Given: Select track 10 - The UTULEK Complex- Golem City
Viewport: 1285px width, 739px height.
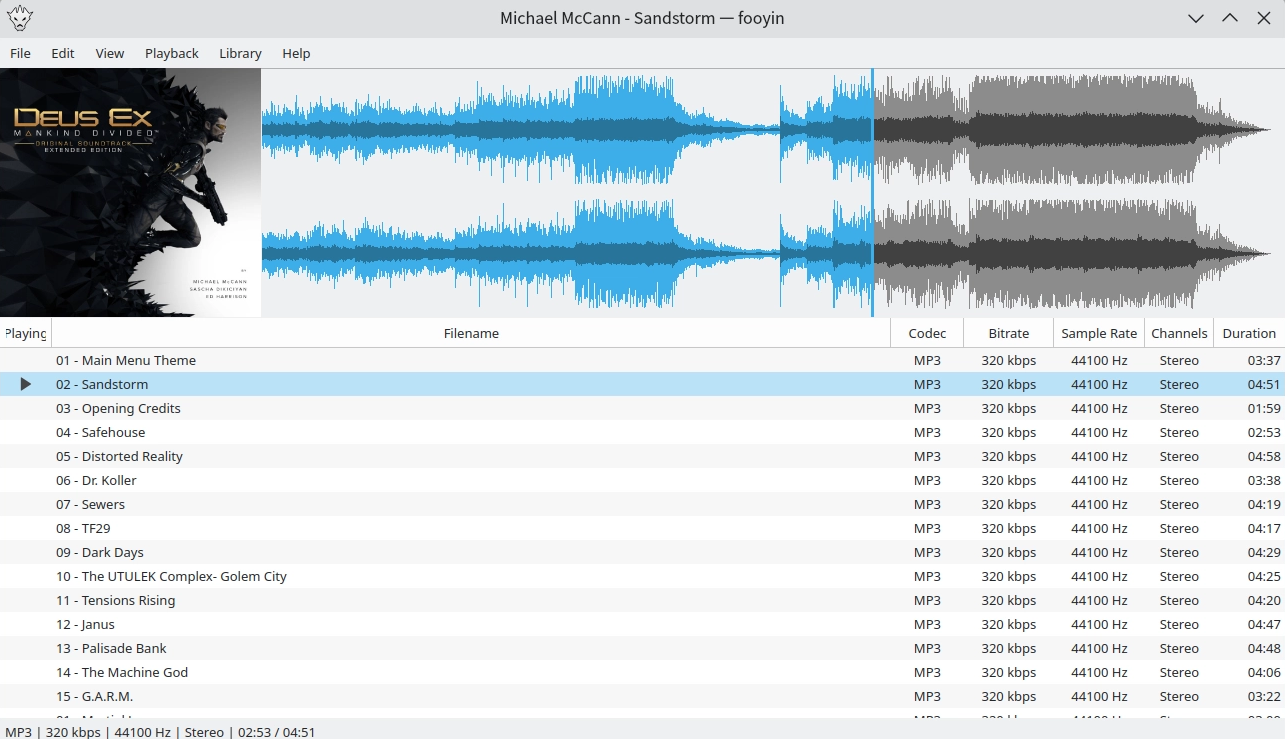Looking at the screenshot, I should [x=171, y=576].
